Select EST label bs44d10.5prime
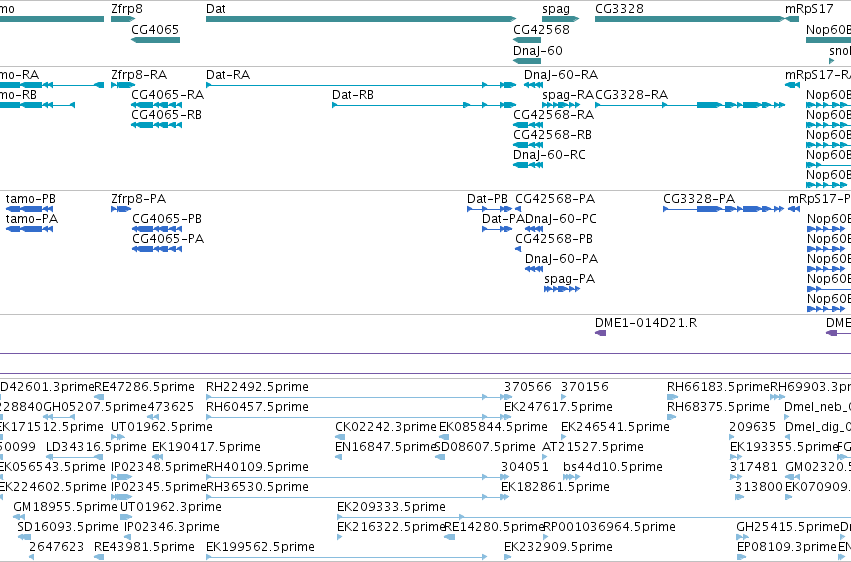The image size is (851, 562). point(613,468)
